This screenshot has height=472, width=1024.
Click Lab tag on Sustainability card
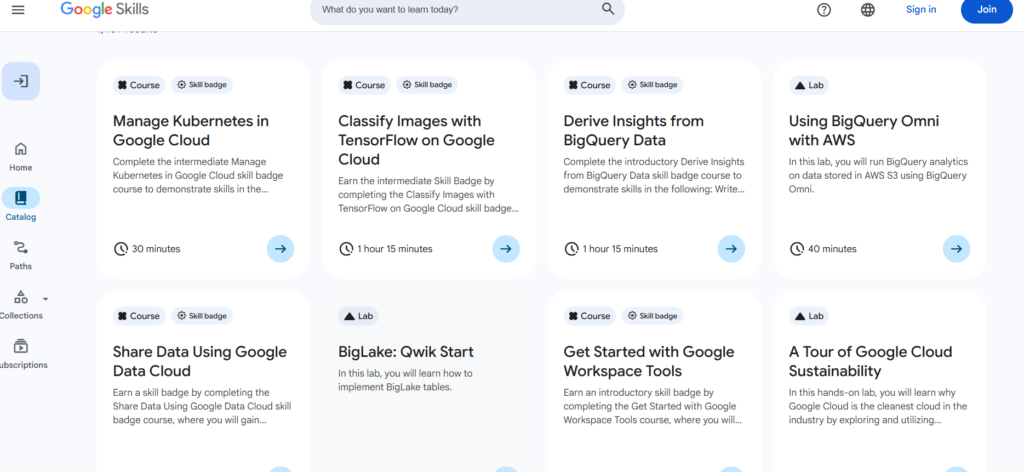click(x=809, y=316)
